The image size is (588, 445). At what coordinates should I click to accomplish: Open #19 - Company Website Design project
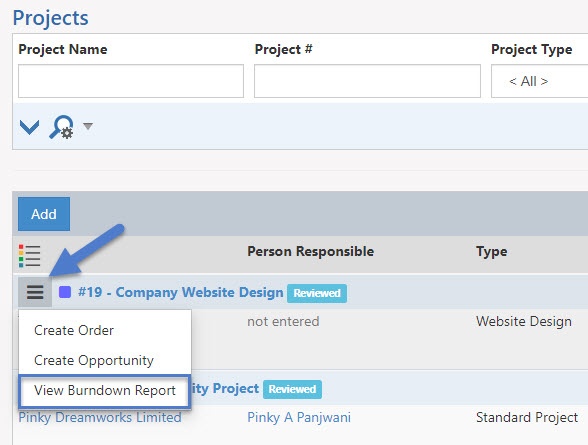click(180, 292)
